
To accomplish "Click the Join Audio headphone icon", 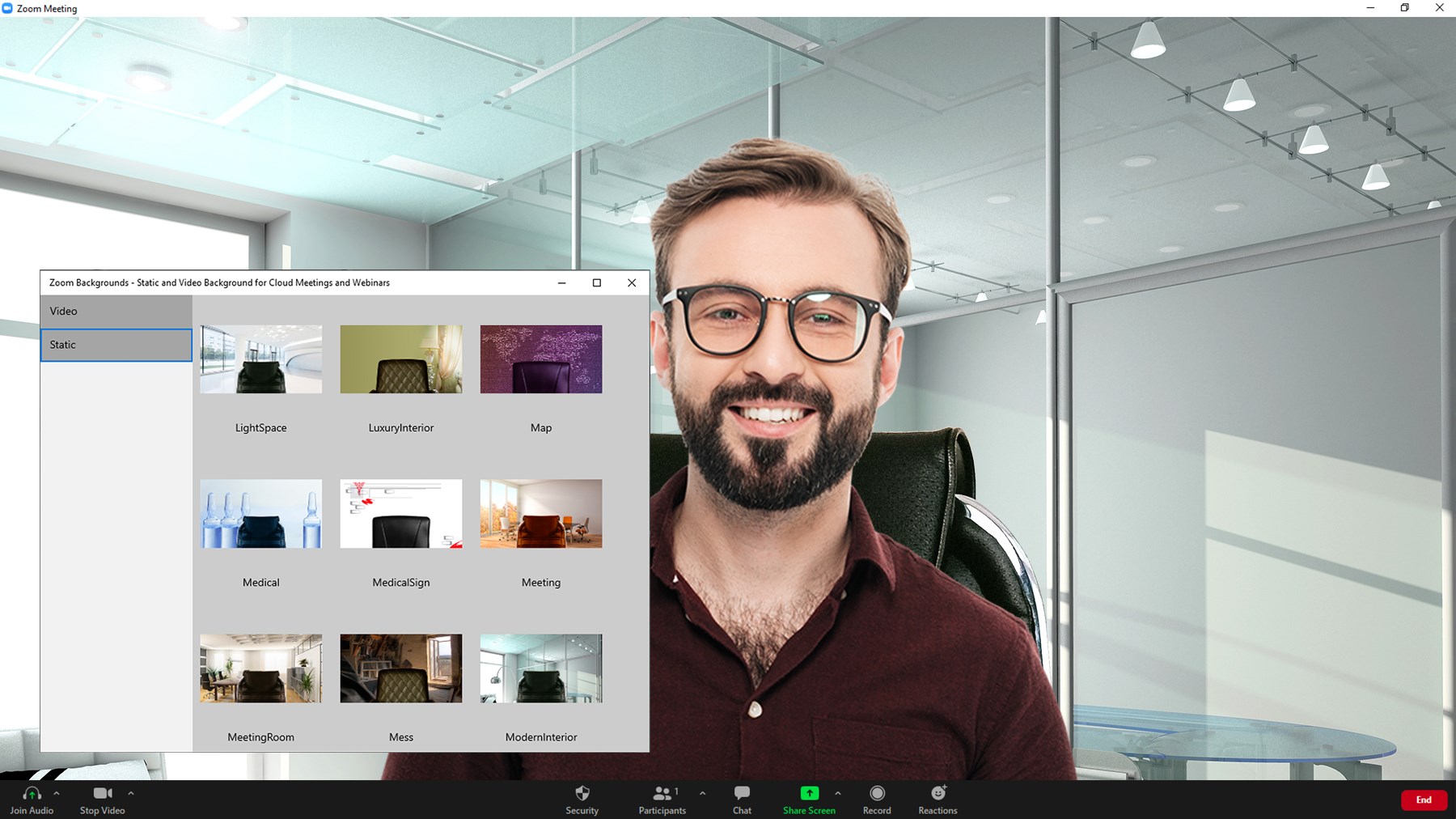I will click(x=32, y=794).
